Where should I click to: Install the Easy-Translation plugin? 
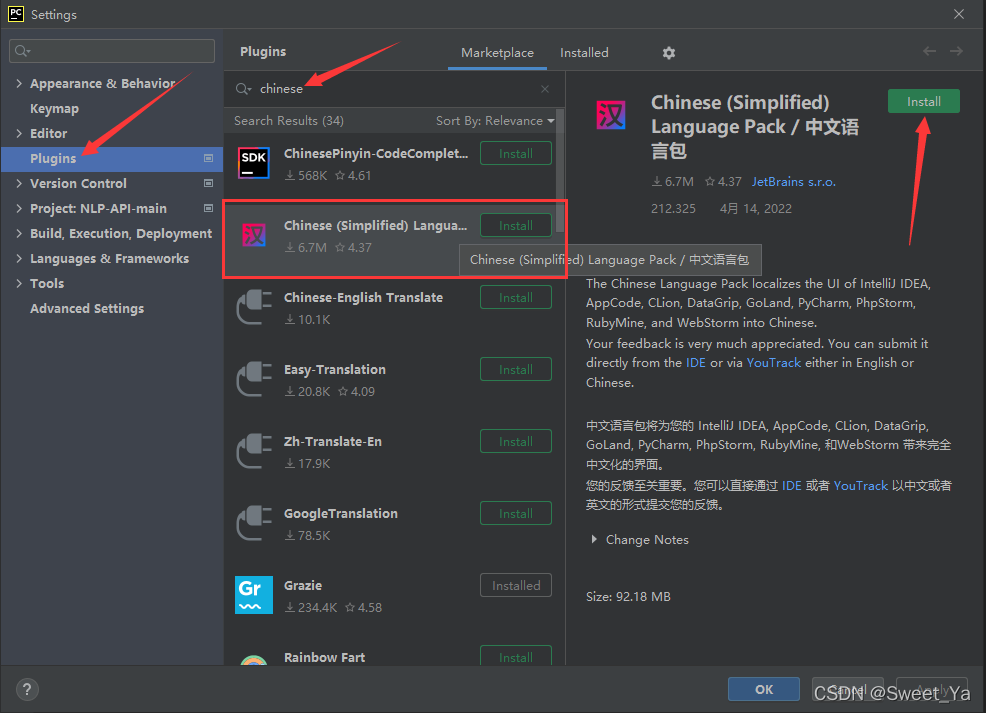(516, 370)
